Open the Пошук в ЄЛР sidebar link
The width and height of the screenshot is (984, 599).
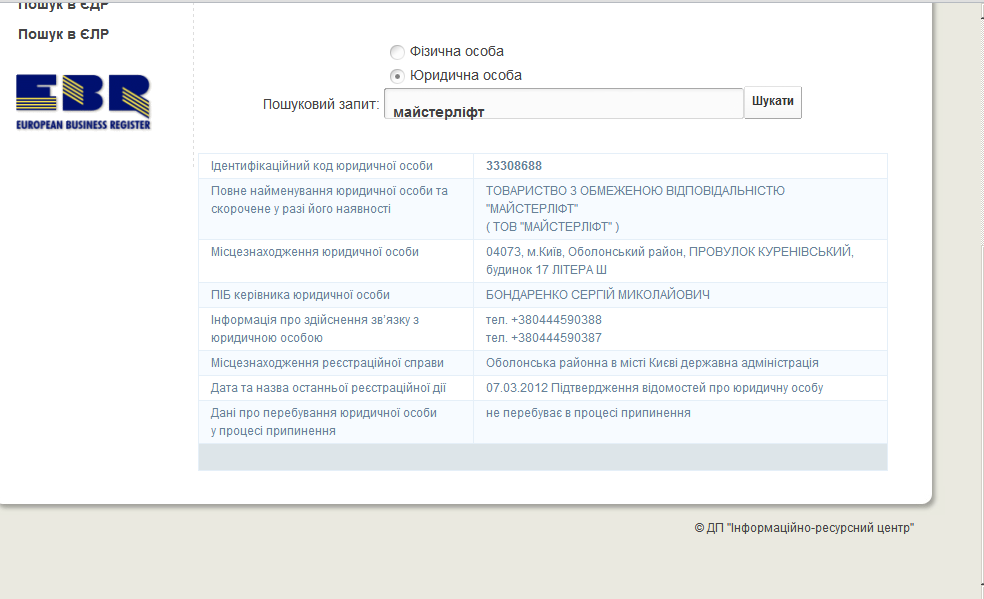point(63,34)
